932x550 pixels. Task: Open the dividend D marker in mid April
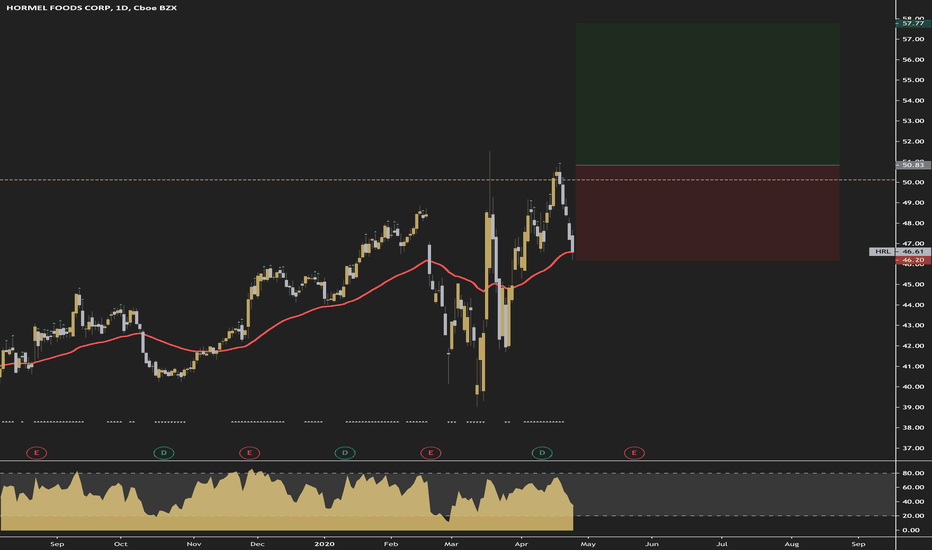tap(541, 453)
